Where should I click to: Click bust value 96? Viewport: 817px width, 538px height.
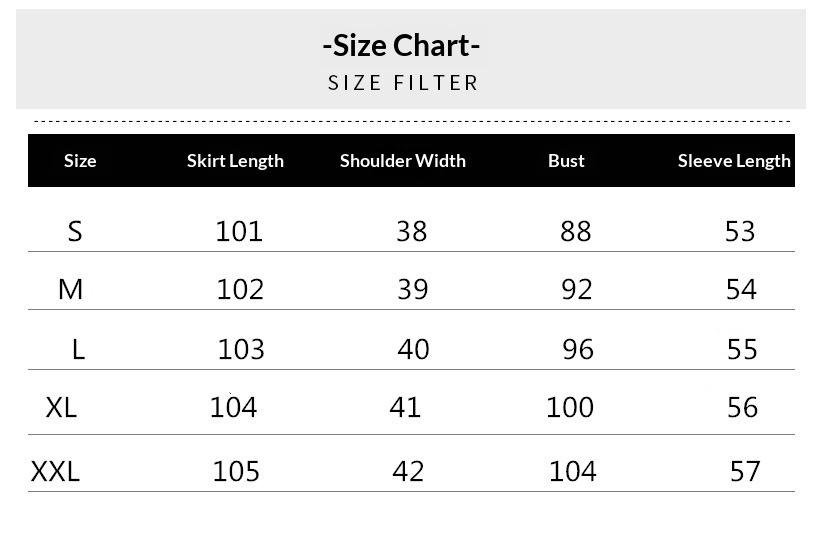pyautogui.click(x=578, y=349)
